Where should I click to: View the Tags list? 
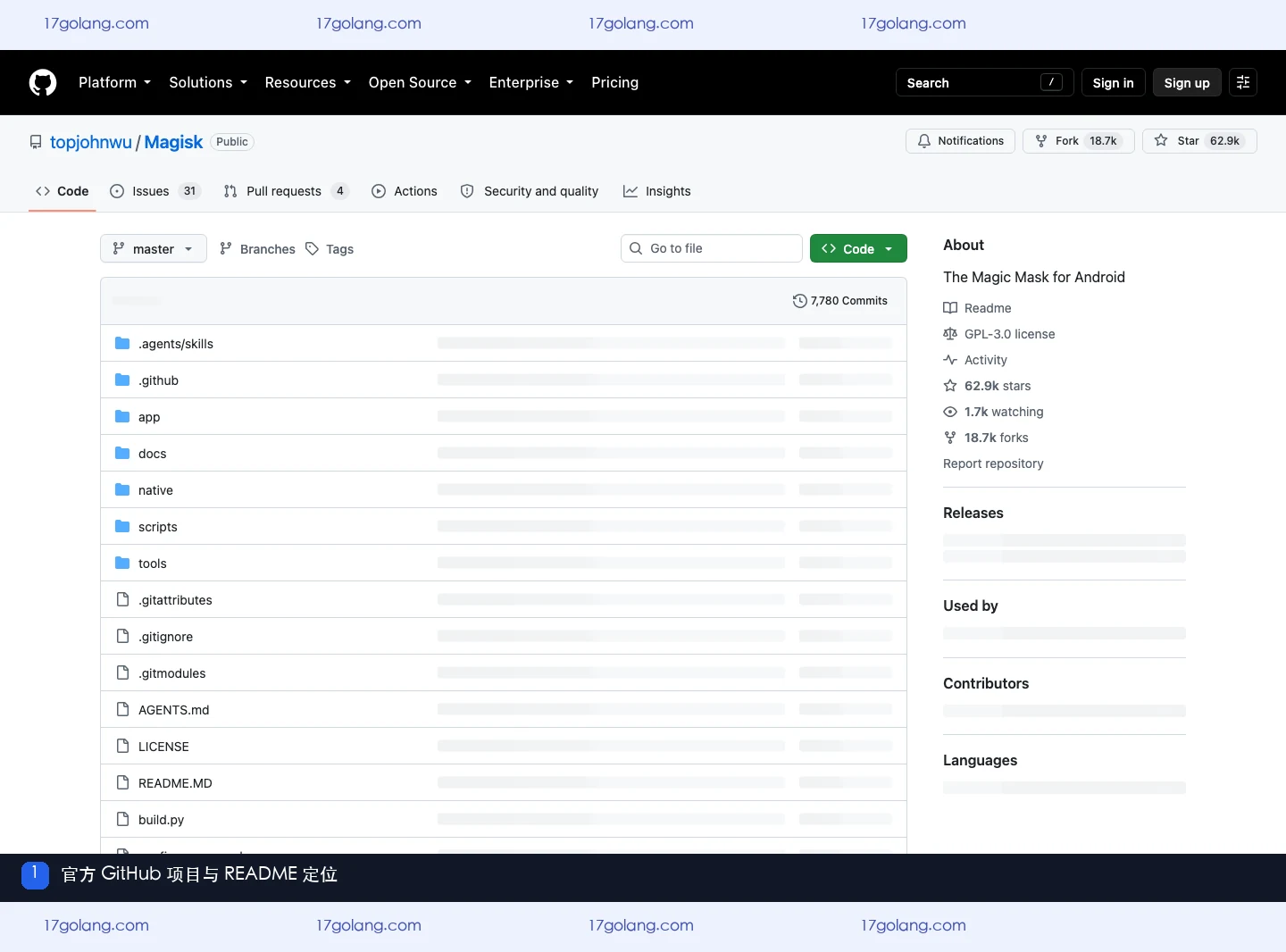(330, 248)
